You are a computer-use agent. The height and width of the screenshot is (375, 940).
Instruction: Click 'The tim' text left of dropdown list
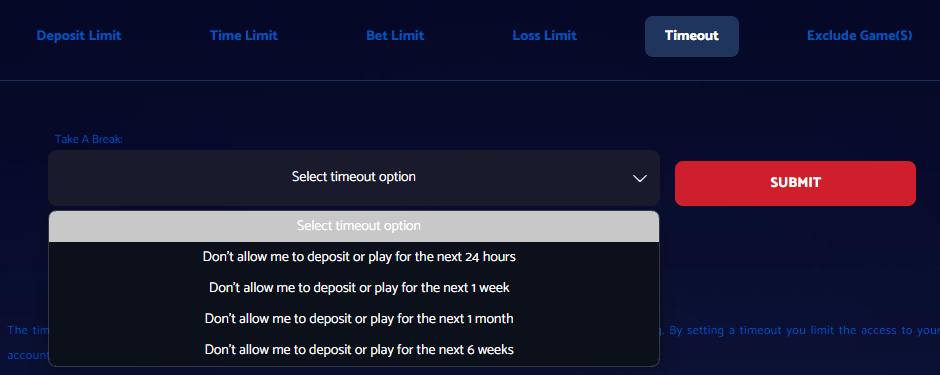coord(28,331)
